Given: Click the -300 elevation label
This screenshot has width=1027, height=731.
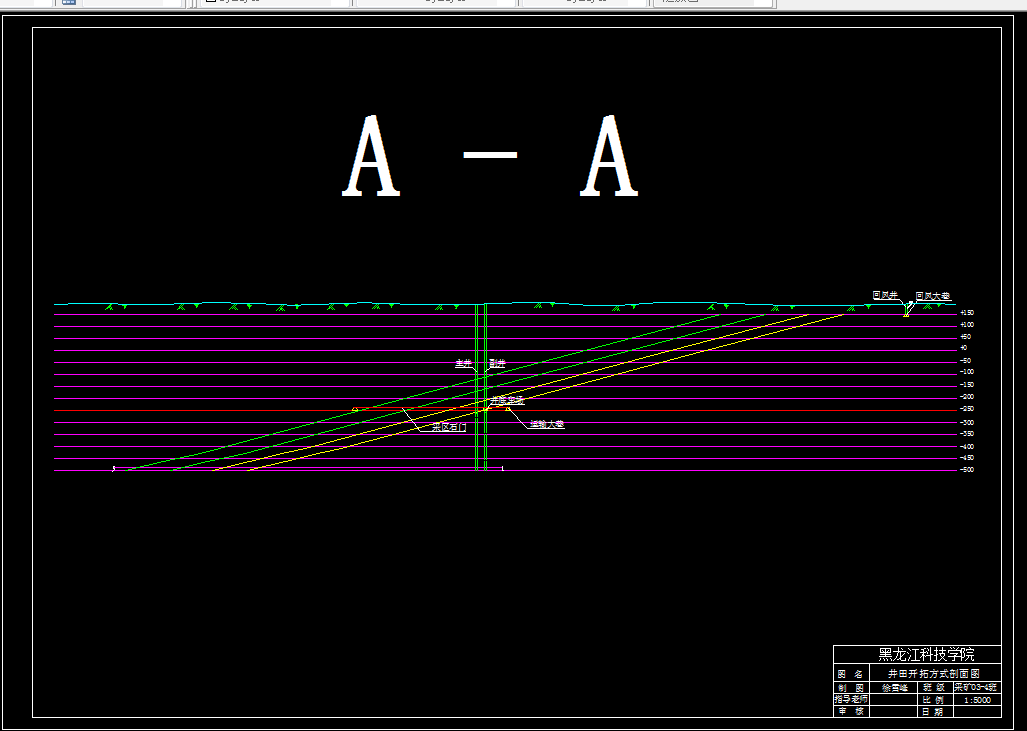Looking at the screenshot, I should (x=967, y=422).
